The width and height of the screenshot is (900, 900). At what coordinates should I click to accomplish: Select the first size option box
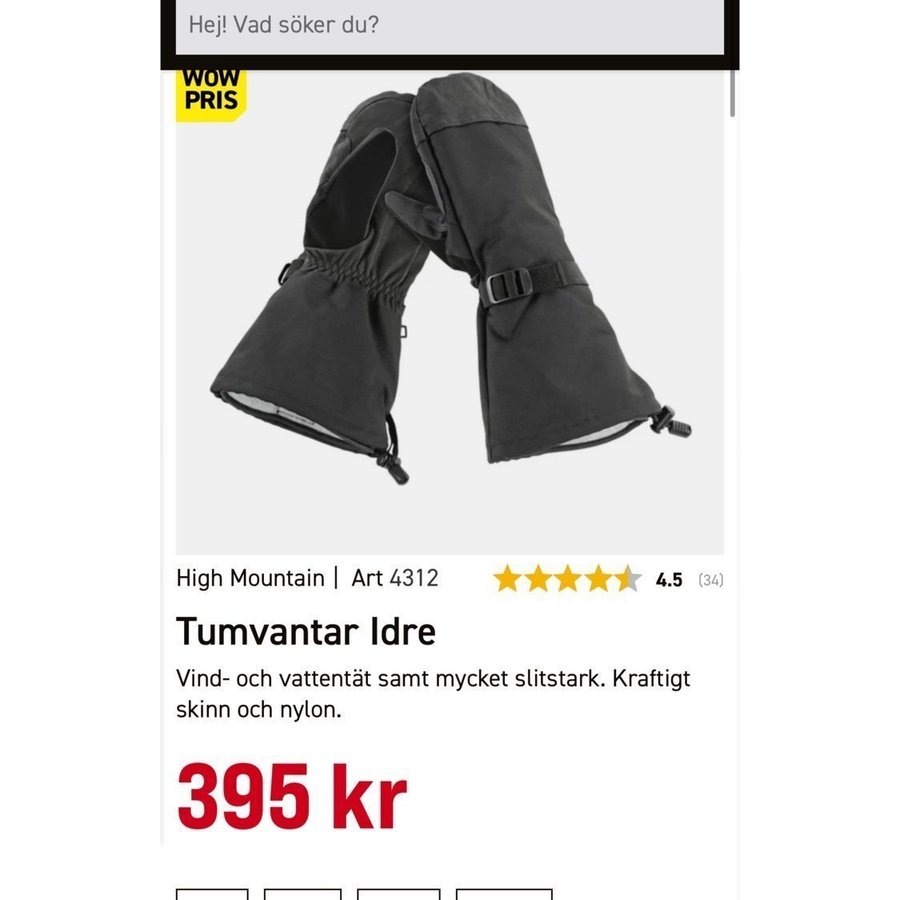click(x=212, y=894)
